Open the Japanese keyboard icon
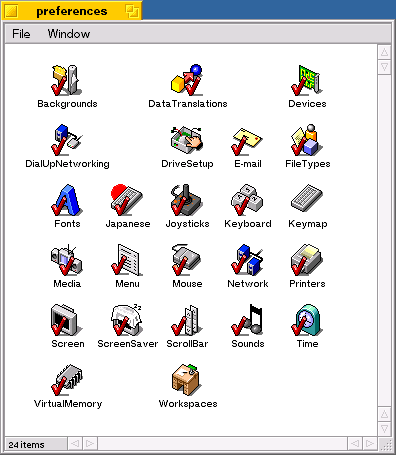Viewport: 396px width, 455px height. 127,200
